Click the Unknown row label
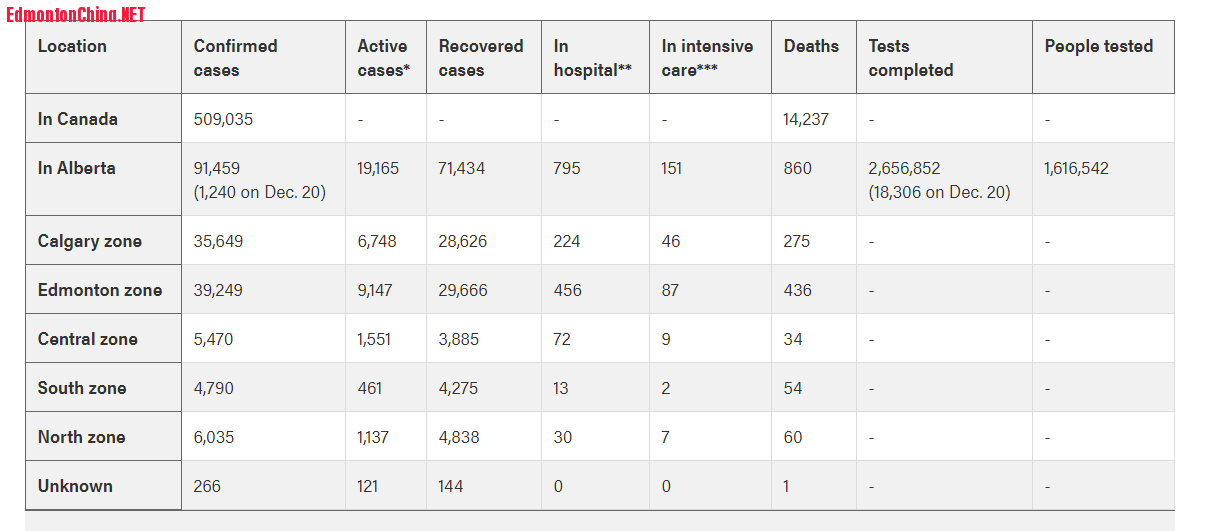 point(75,486)
